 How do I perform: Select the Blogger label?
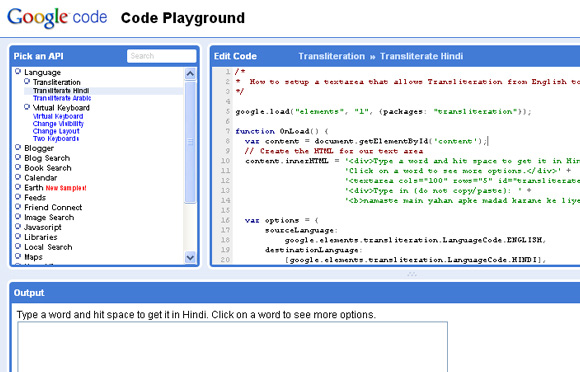pyautogui.click(x=39, y=148)
